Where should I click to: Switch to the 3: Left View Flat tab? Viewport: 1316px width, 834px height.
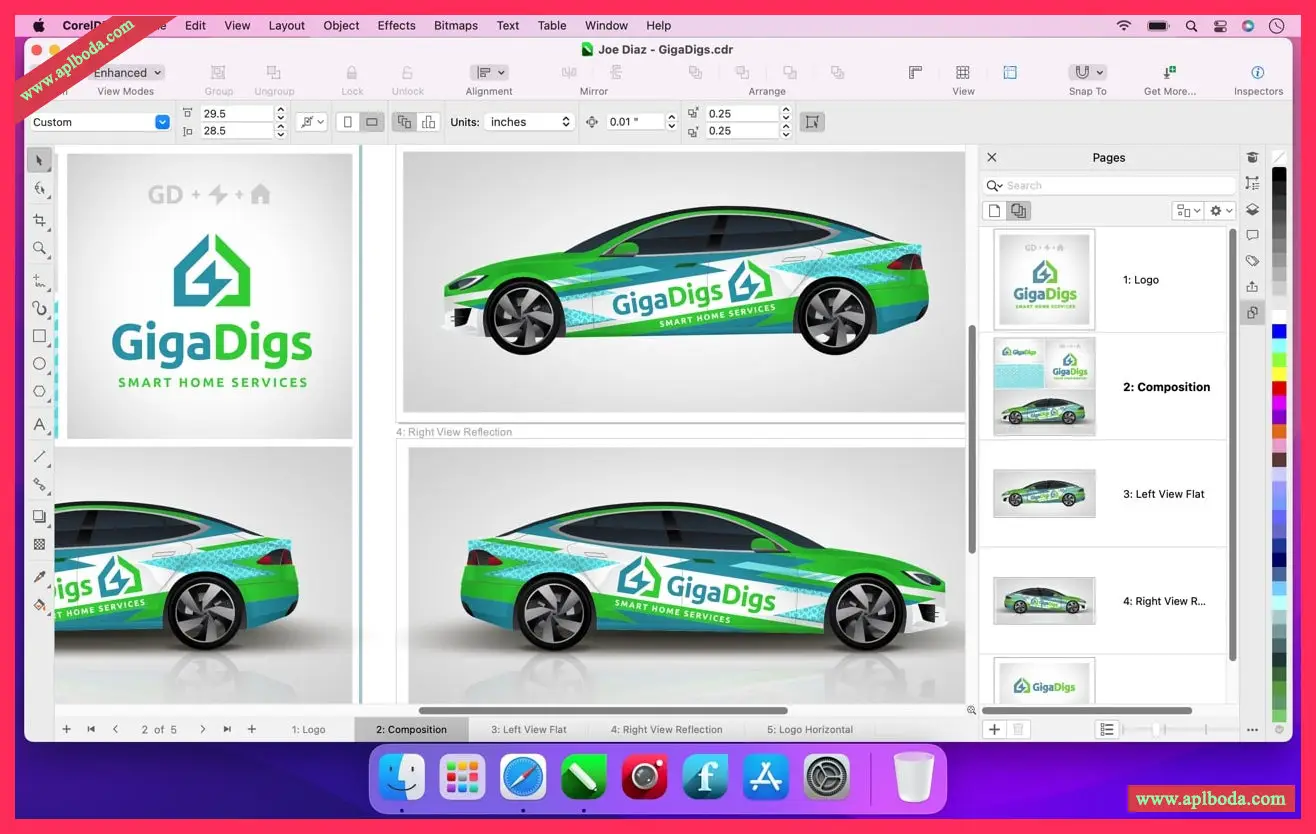tap(528, 729)
